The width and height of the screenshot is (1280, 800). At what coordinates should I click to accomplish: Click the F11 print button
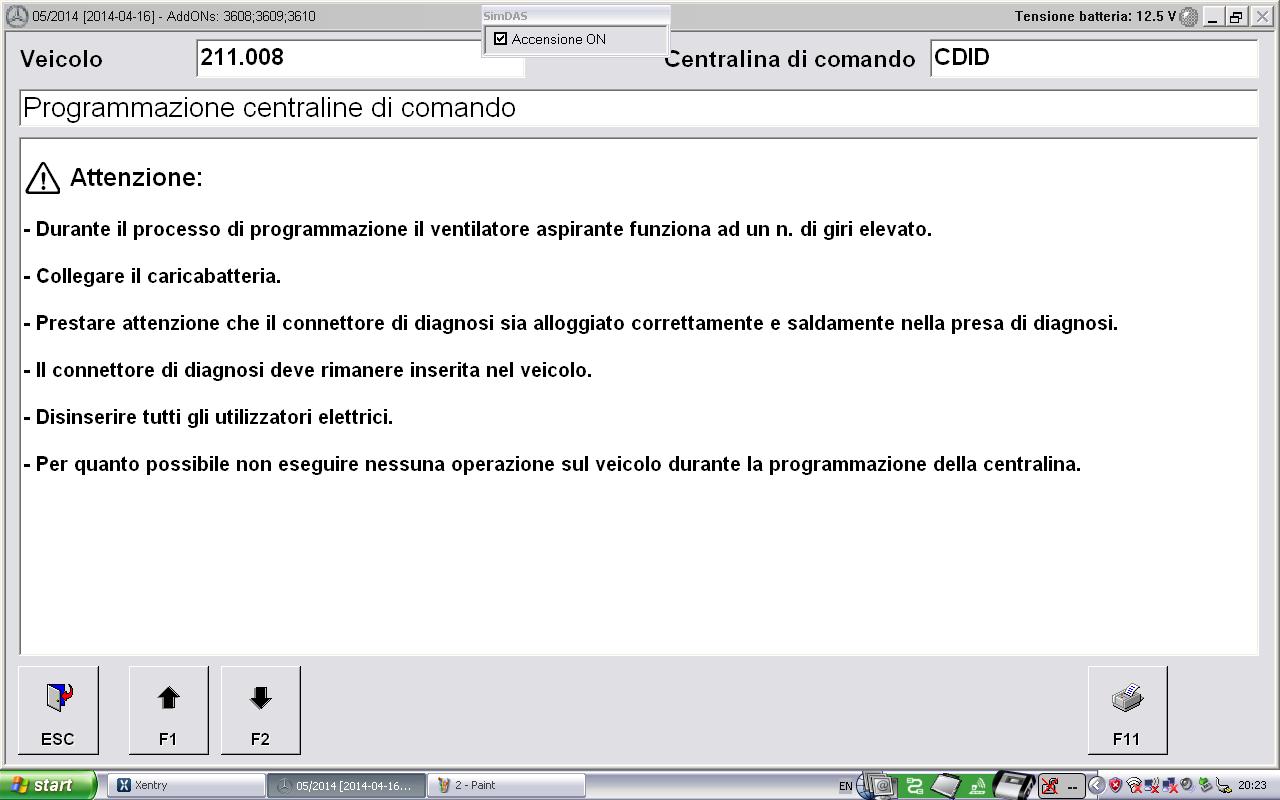pos(1127,710)
